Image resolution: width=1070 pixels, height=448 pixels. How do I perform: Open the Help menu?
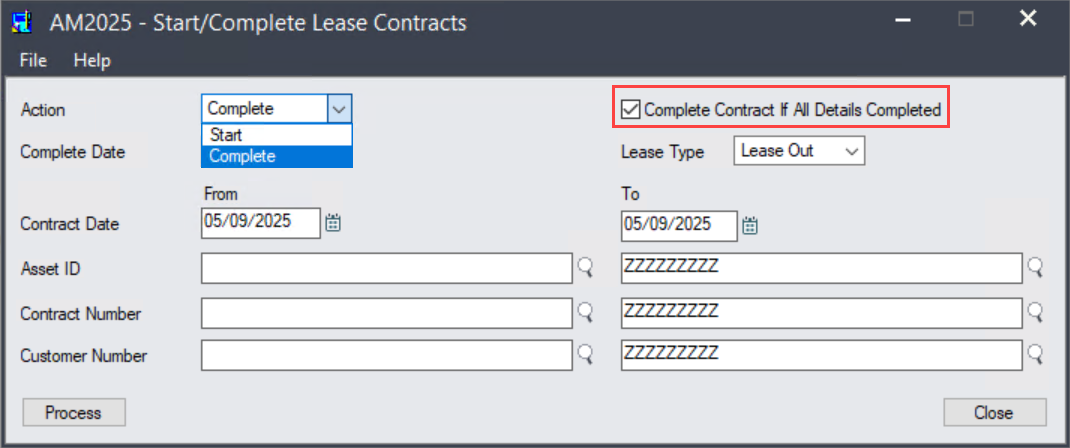(x=92, y=61)
